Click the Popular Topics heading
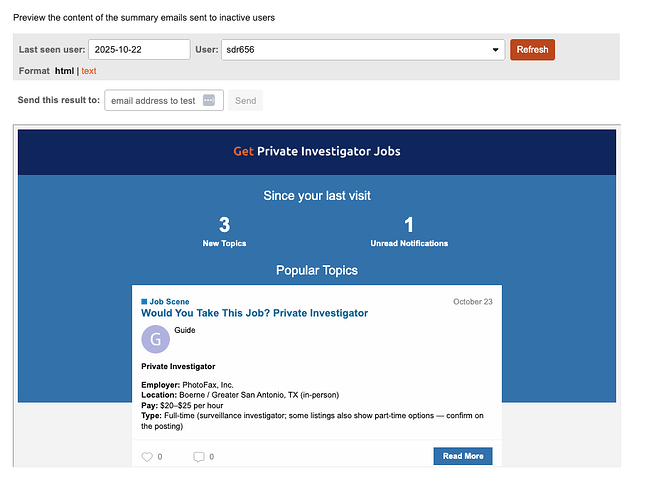 click(x=317, y=270)
